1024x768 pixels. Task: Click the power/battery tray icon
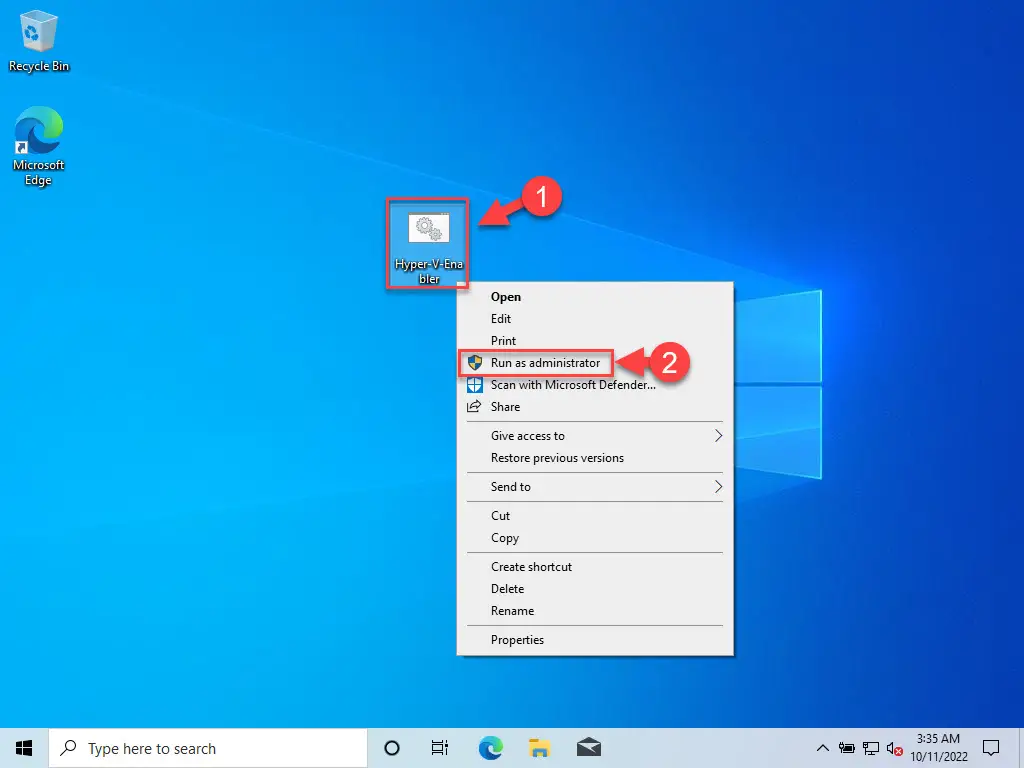pyautogui.click(x=847, y=748)
